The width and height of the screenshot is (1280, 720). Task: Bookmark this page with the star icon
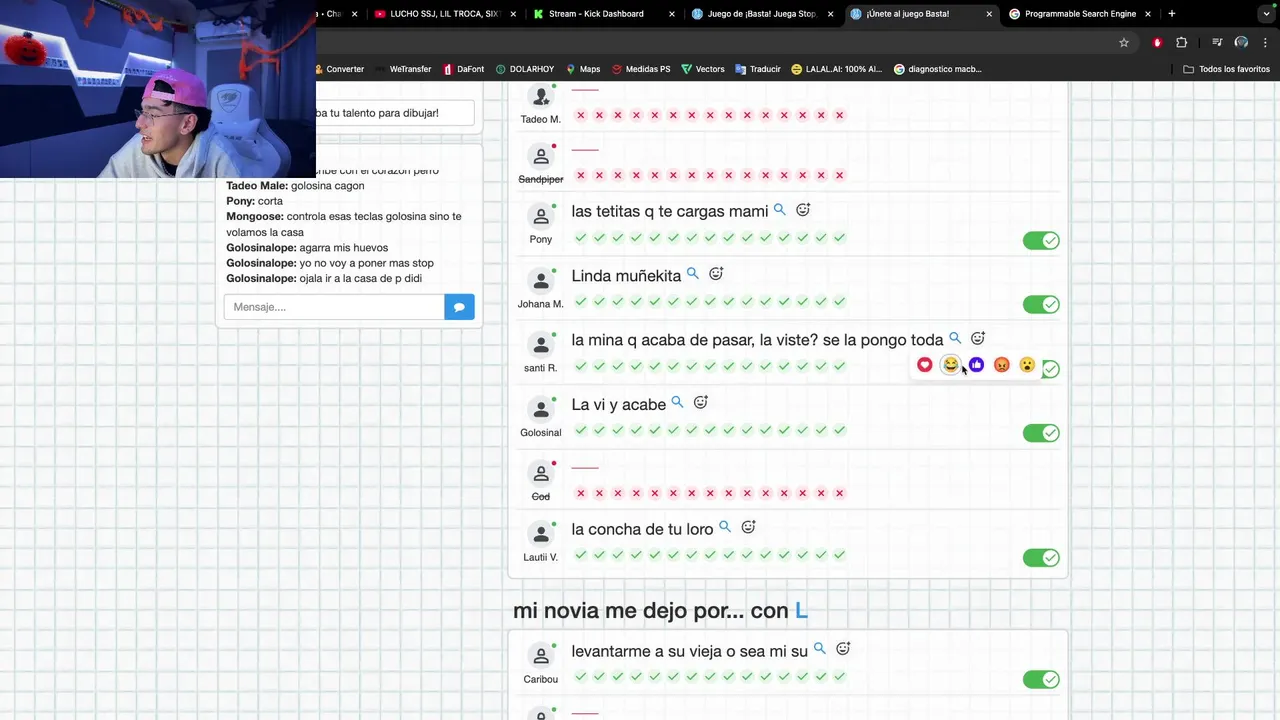1124,42
